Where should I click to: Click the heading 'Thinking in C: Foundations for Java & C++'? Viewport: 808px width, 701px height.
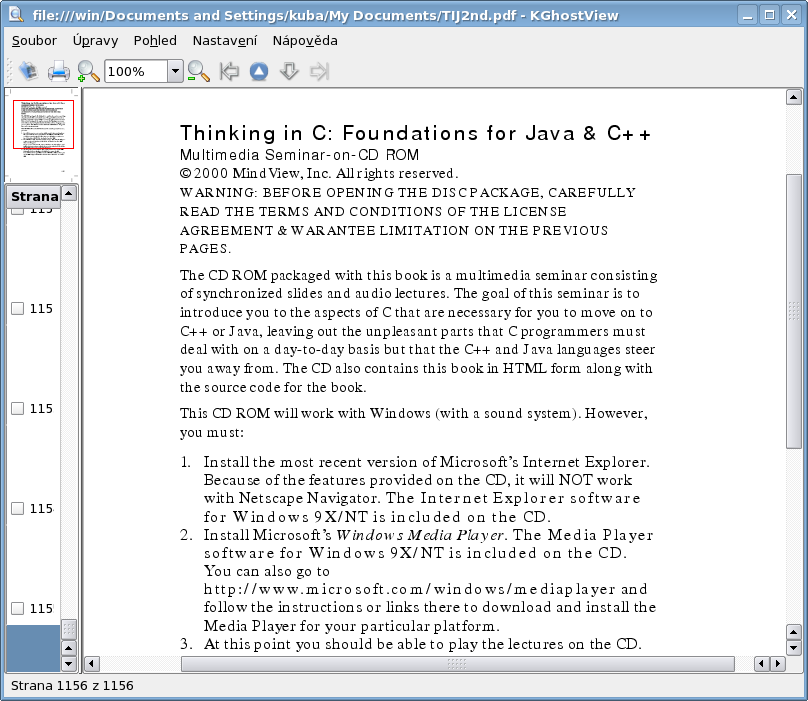[x=415, y=133]
